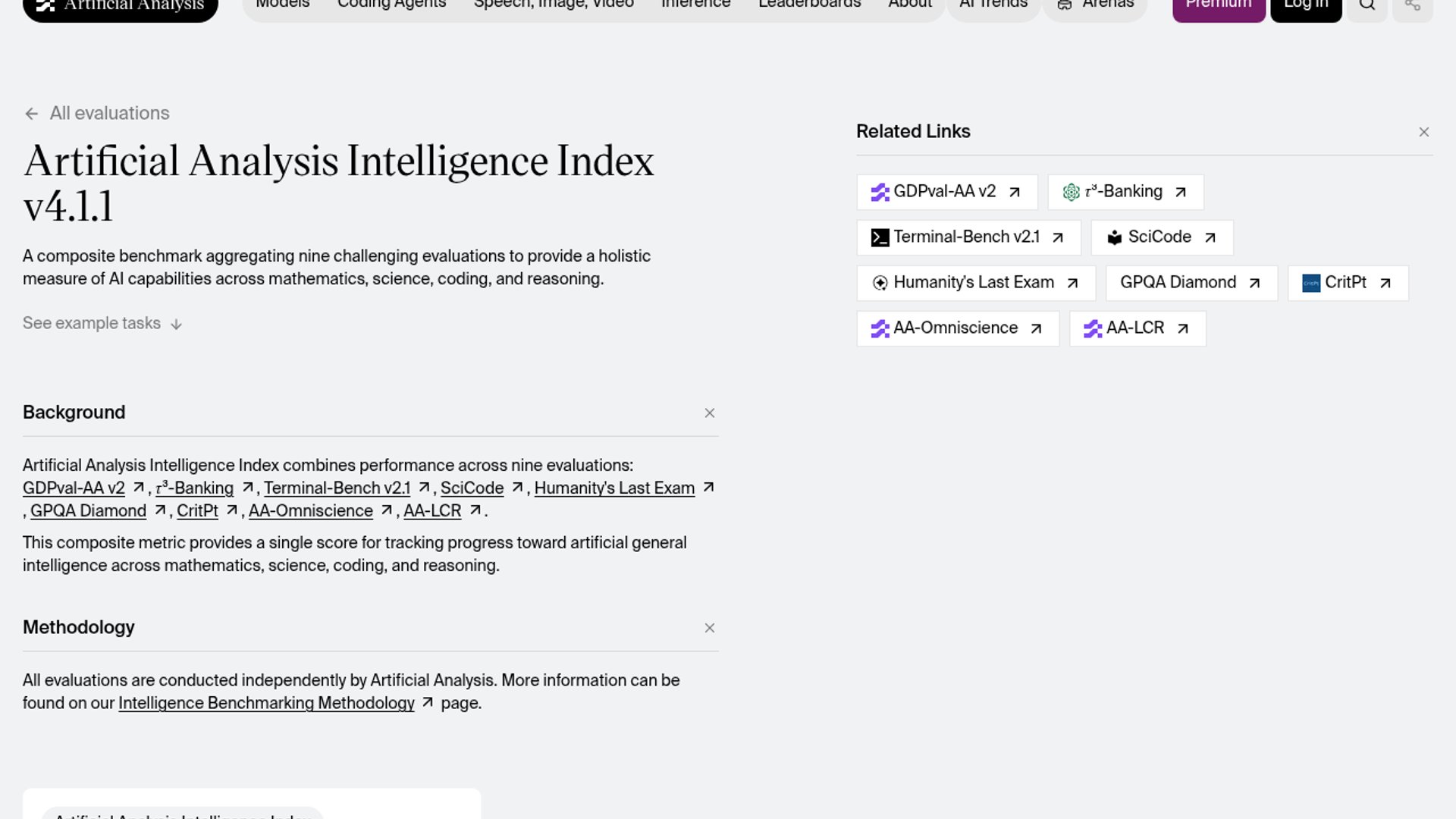Open the Arenas page
This screenshot has width=1456, height=819.
1095,6
